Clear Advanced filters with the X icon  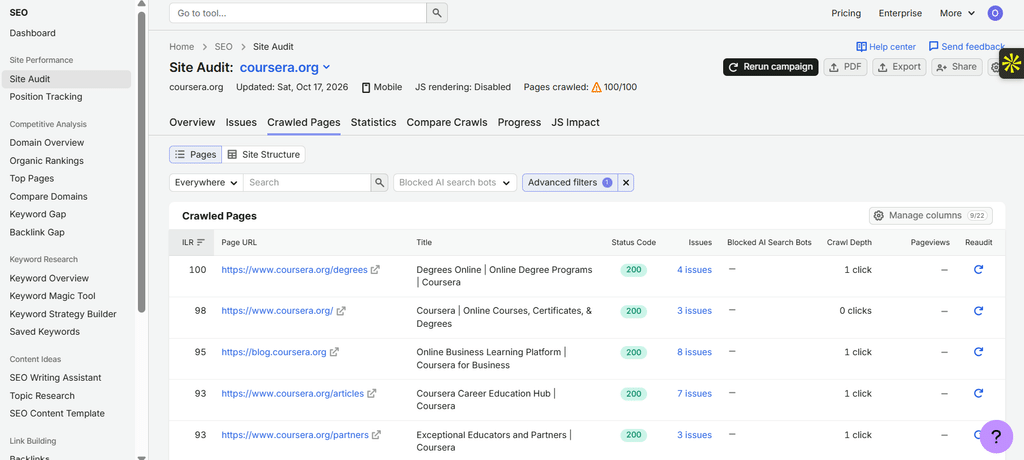click(626, 183)
